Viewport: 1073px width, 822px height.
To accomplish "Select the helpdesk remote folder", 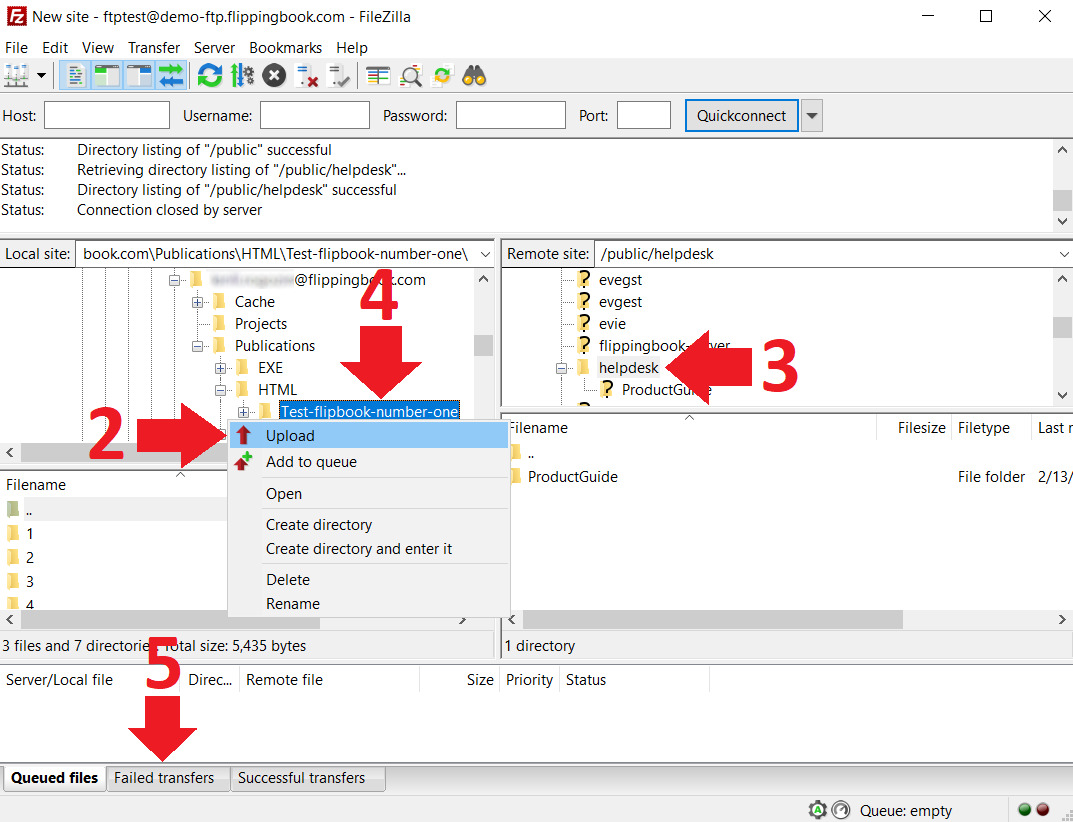I will click(628, 368).
